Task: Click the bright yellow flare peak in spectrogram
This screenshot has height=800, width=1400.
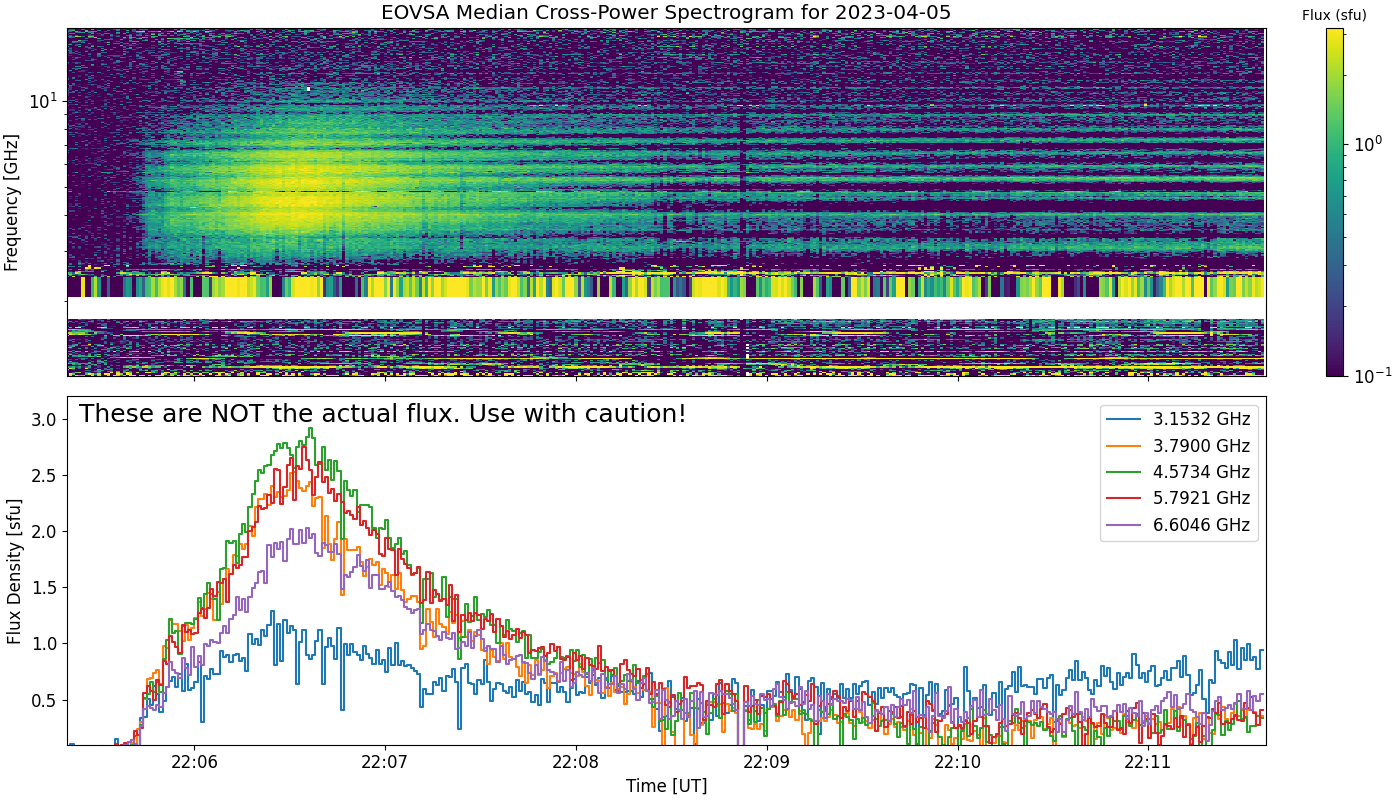Action: point(300,190)
